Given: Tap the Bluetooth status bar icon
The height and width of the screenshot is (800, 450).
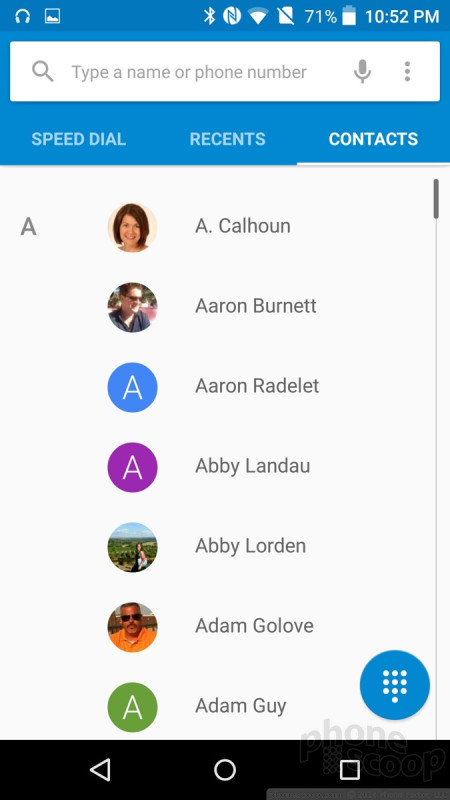Looking at the screenshot, I should pos(209,16).
